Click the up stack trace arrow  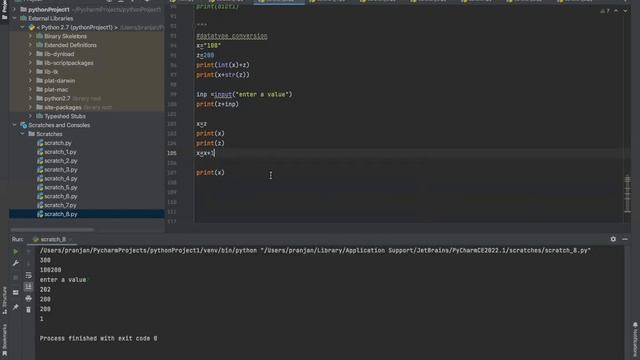28,251
